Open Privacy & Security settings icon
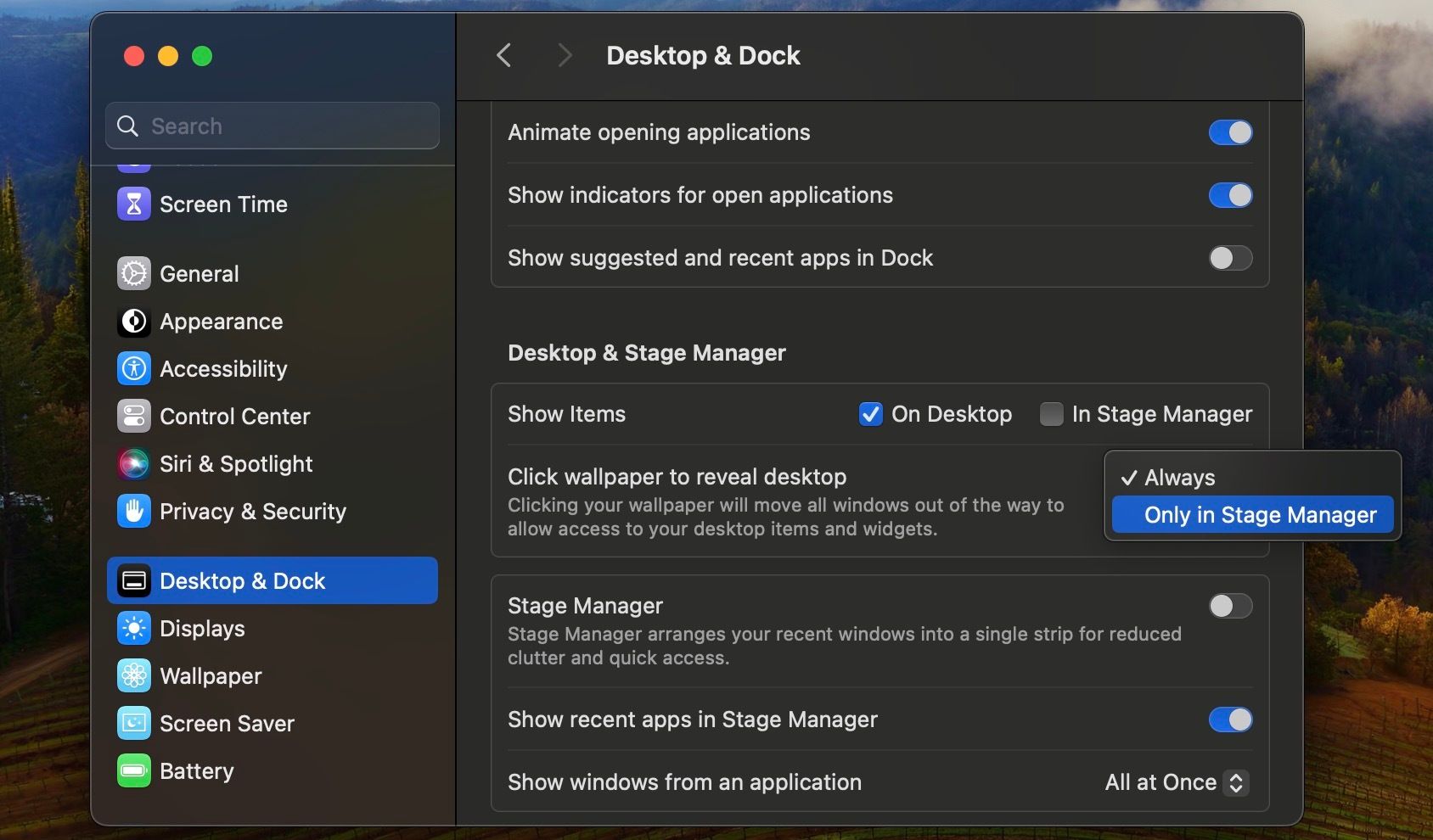The image size is (1433, 840). [133, 511]
